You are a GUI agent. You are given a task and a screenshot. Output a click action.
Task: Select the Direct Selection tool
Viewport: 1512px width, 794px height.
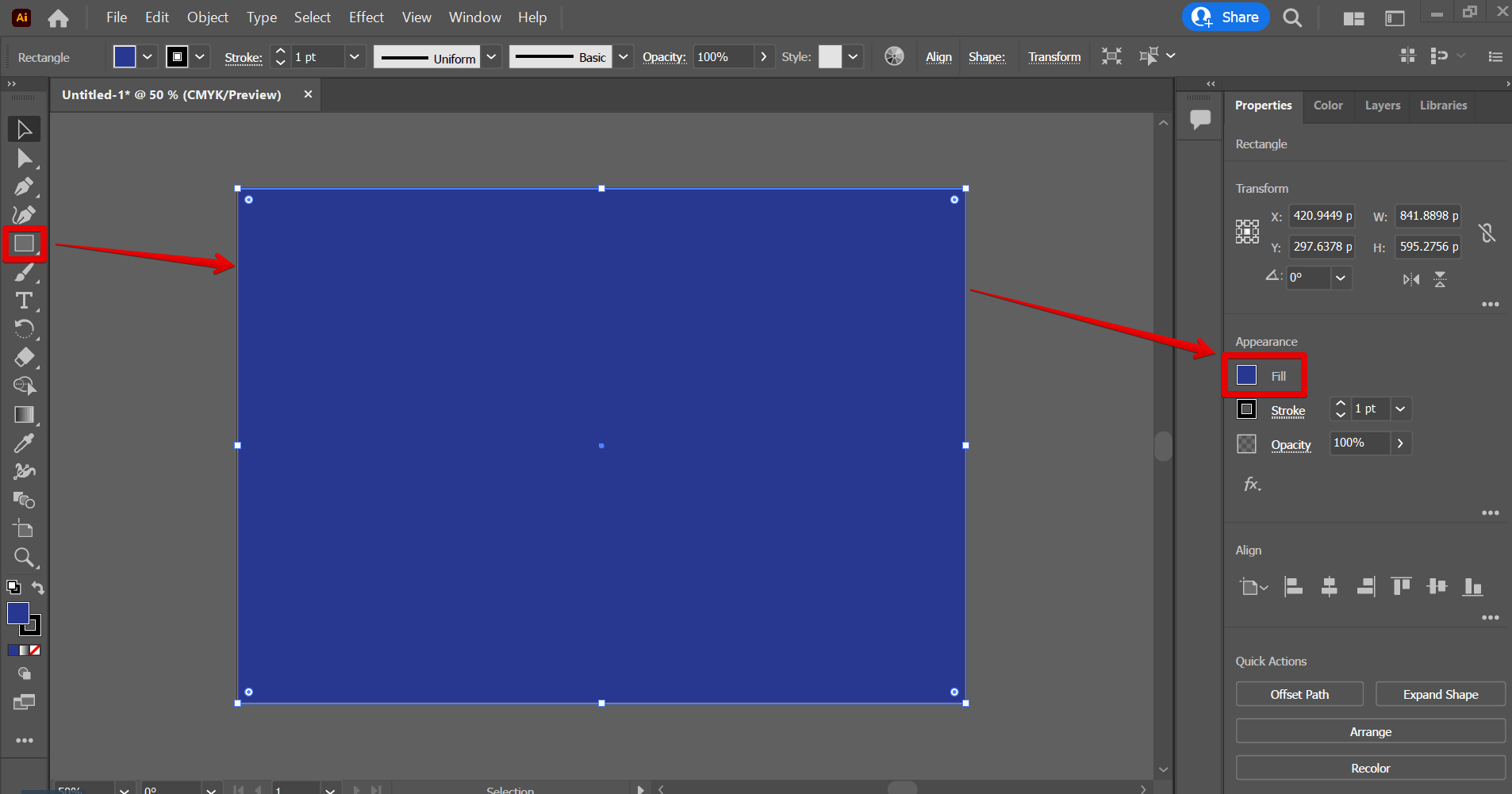25,158
